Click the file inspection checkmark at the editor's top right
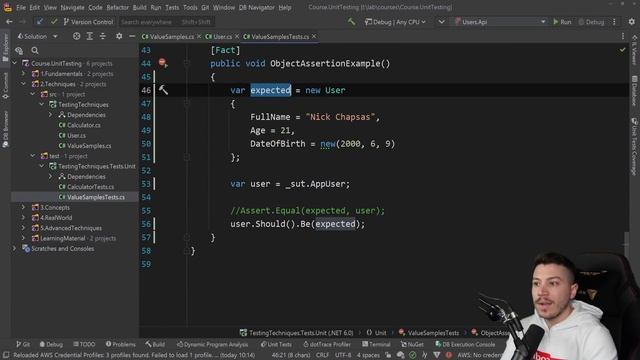Image resolution: width=640 pixels, height=360 pixels. [x=622, y=50]
